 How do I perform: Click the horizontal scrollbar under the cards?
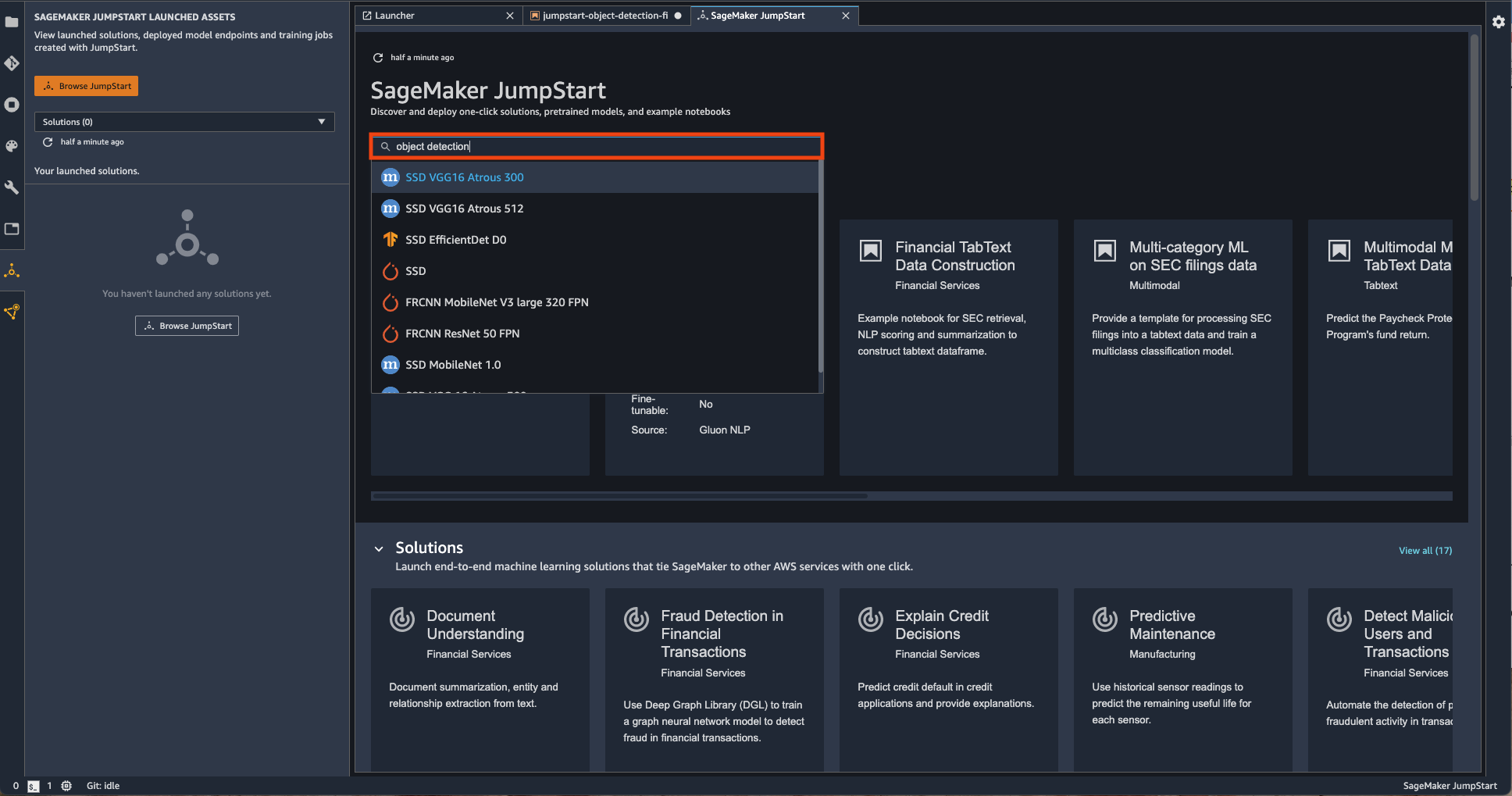click(x=619, y=496)
